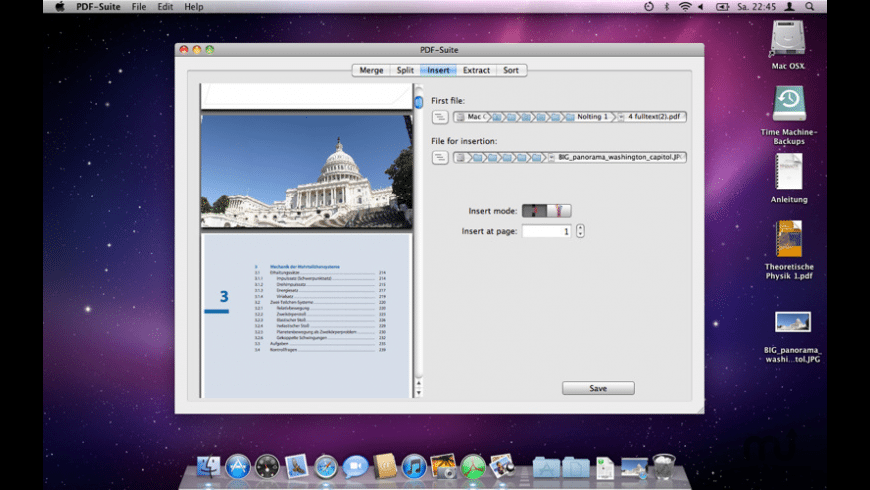The image size is (870, 490).
Task: Open the File menu
Action: [x=139, y=7]
